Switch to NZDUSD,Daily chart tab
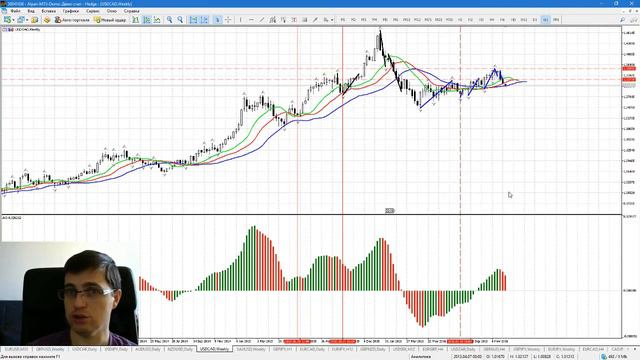This screenshot has width=640, height=360. (180, 349)
